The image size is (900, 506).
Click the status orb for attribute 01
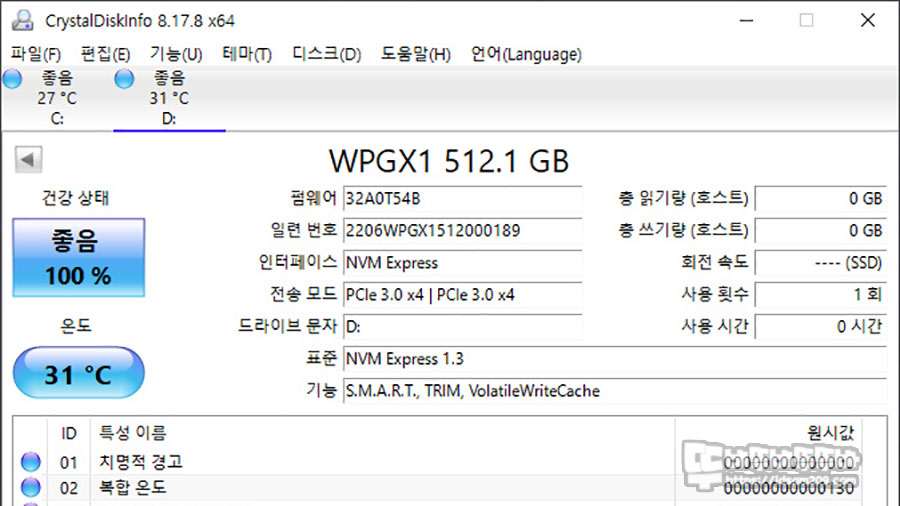pos(31,462)
